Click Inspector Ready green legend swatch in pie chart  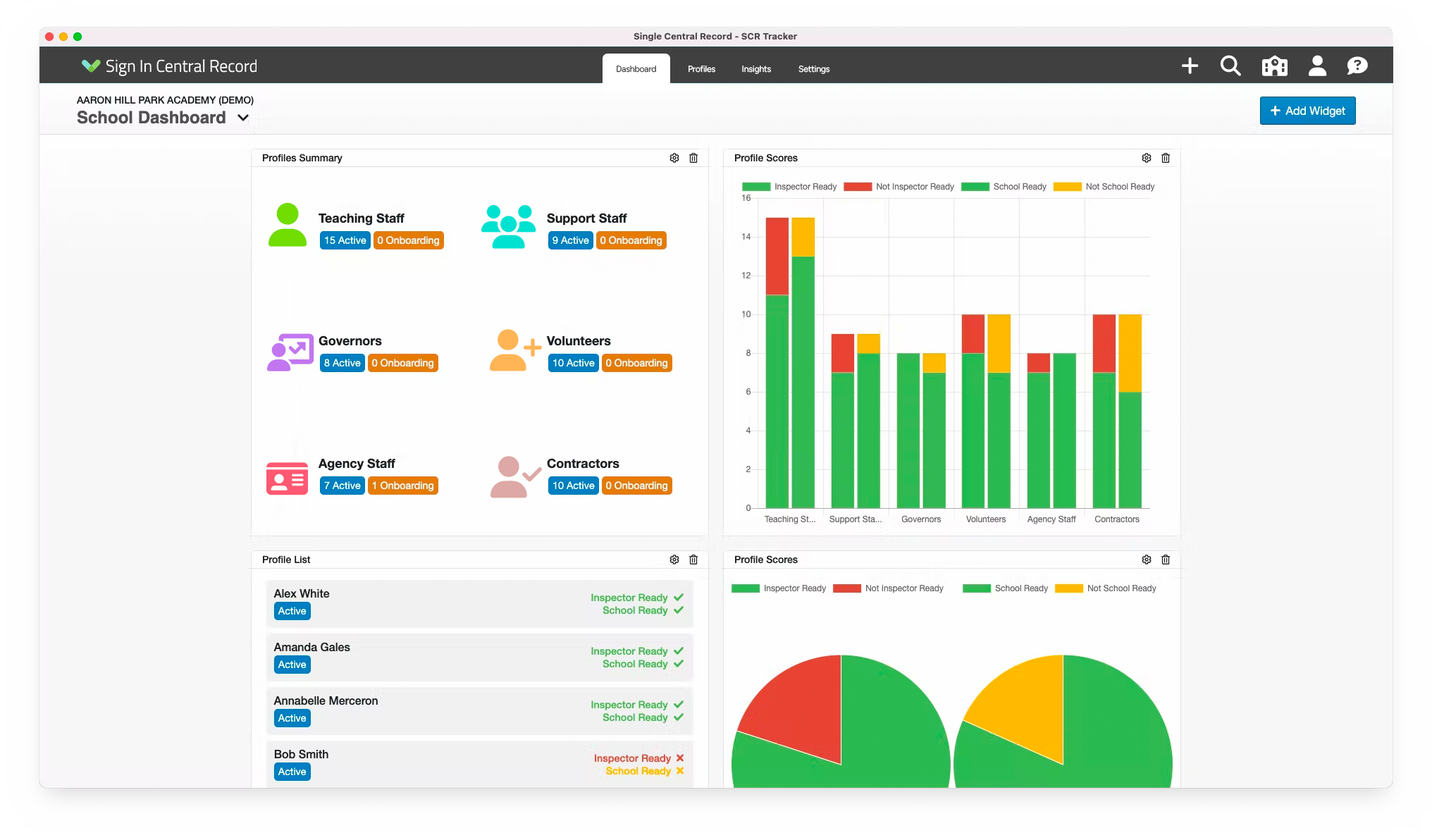(x=746, y=588)
